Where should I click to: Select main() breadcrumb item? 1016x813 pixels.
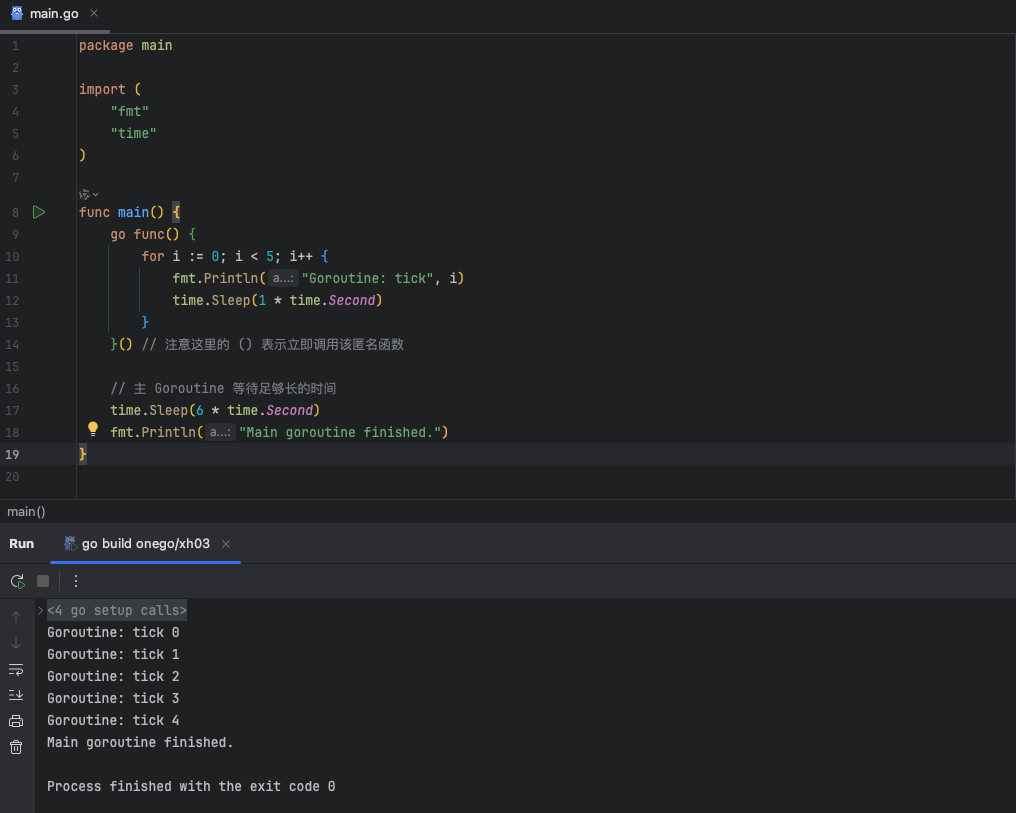(26, 512)
